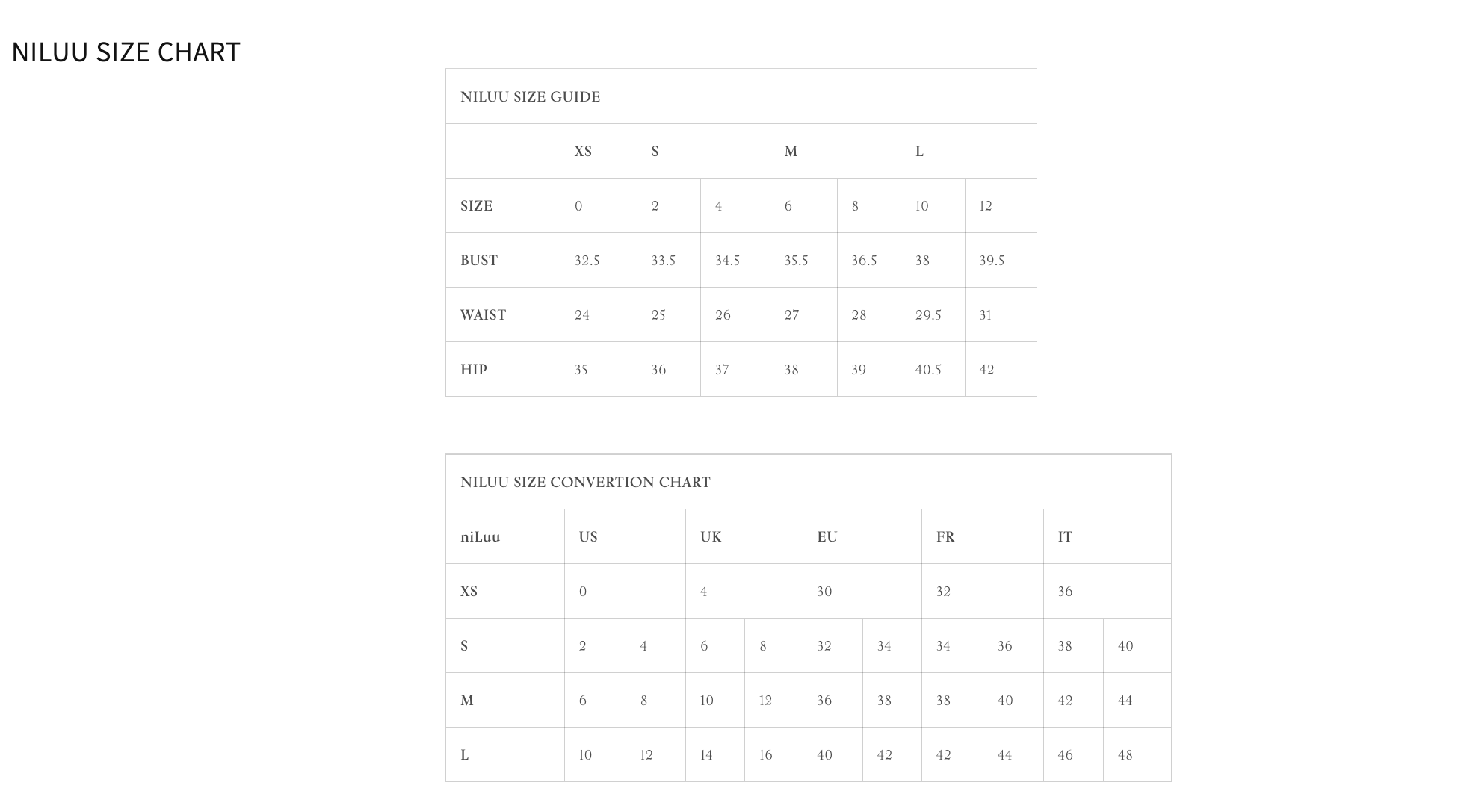
Task: Click the 39.5 bust measurement cell
Action: pos(992,261)
